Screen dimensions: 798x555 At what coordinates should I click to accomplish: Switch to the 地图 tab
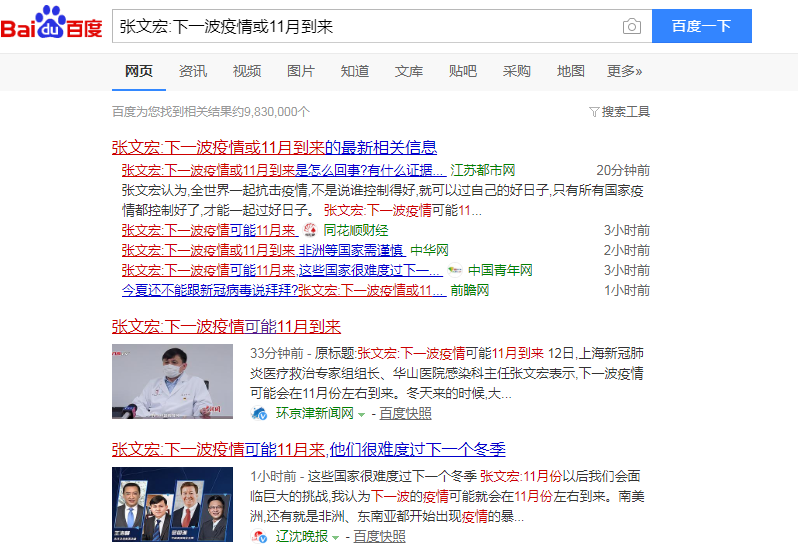tap(571, 71)
